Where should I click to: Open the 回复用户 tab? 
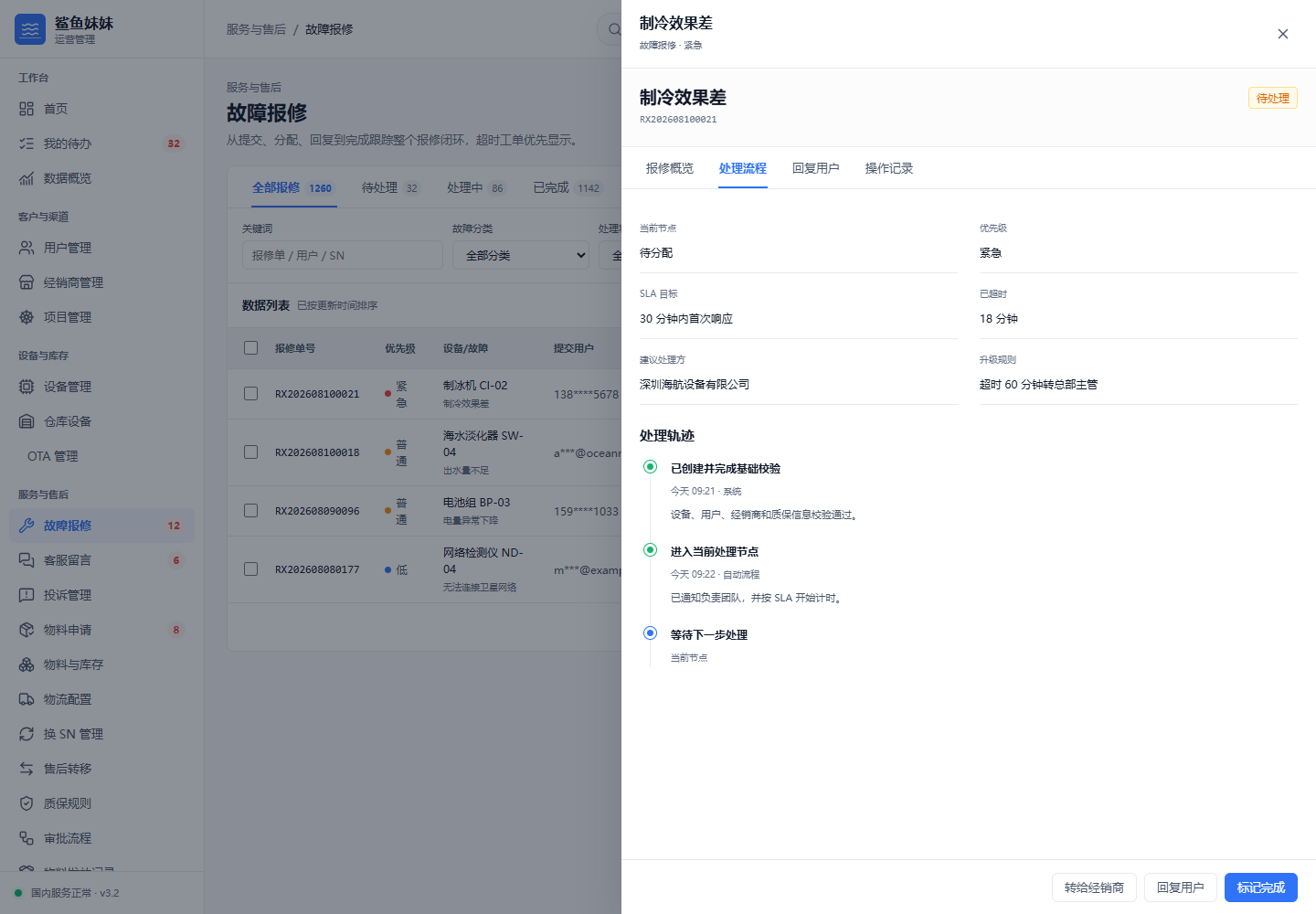816,168
